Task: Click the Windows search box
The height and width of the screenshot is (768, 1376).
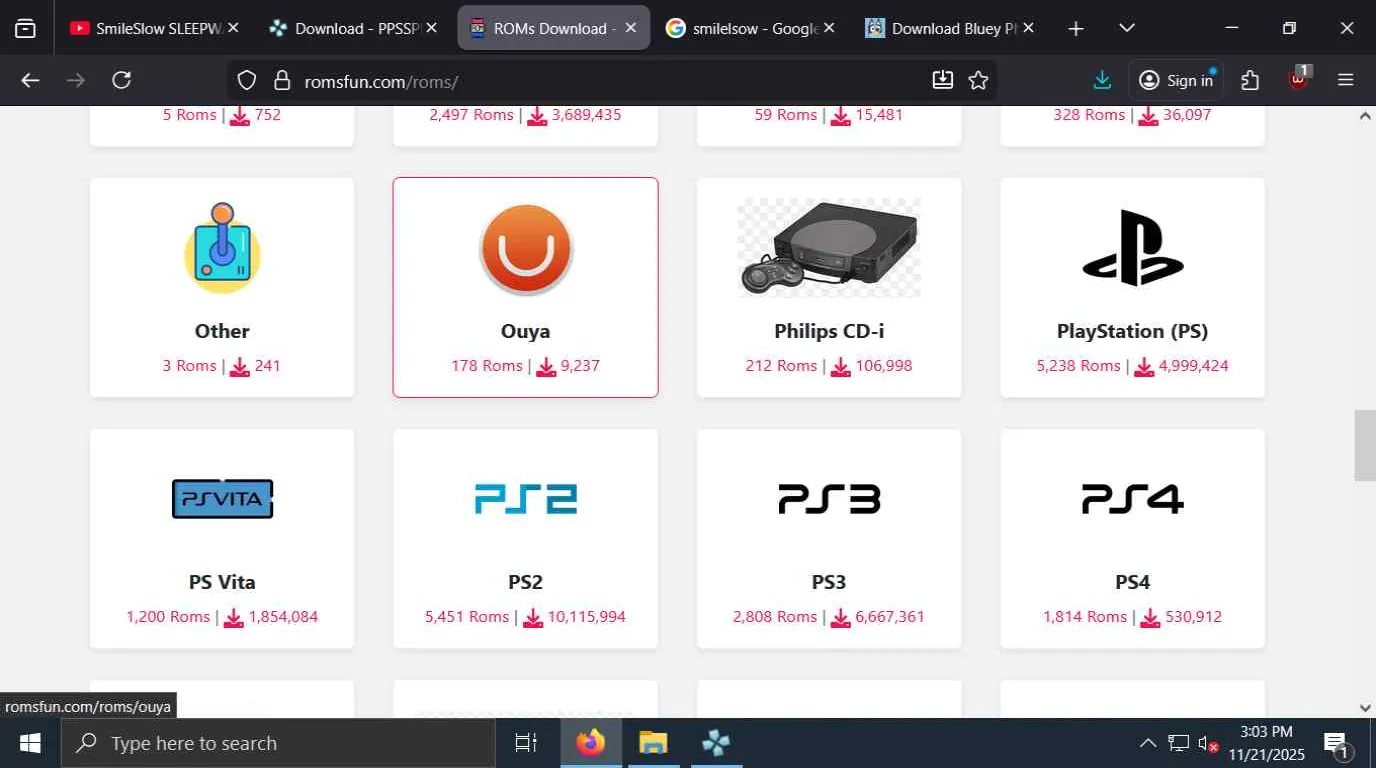Action: click(x=278, y=743)
